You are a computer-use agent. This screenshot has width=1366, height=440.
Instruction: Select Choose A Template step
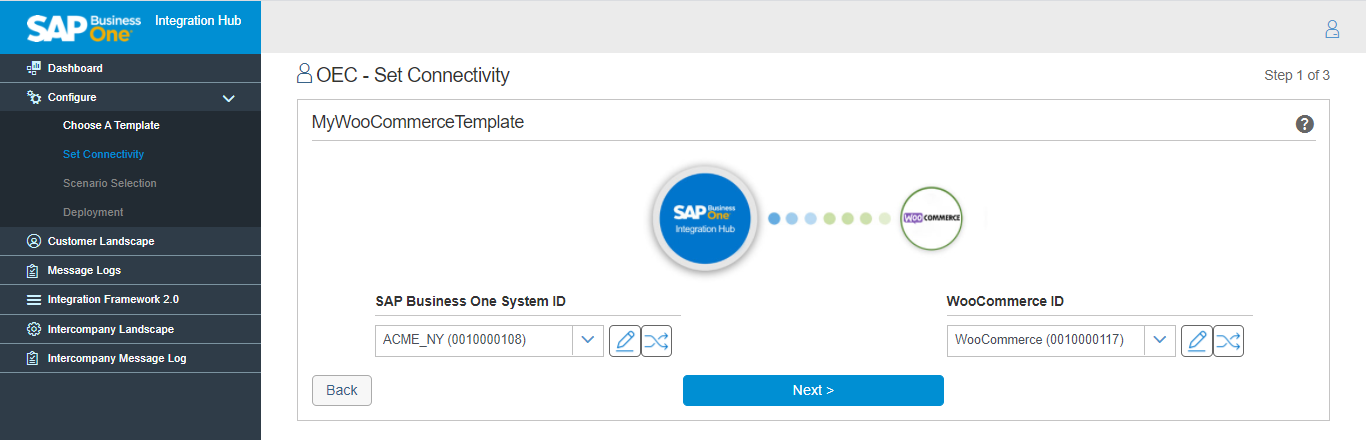pyautogui.click(x=111, y=125)
